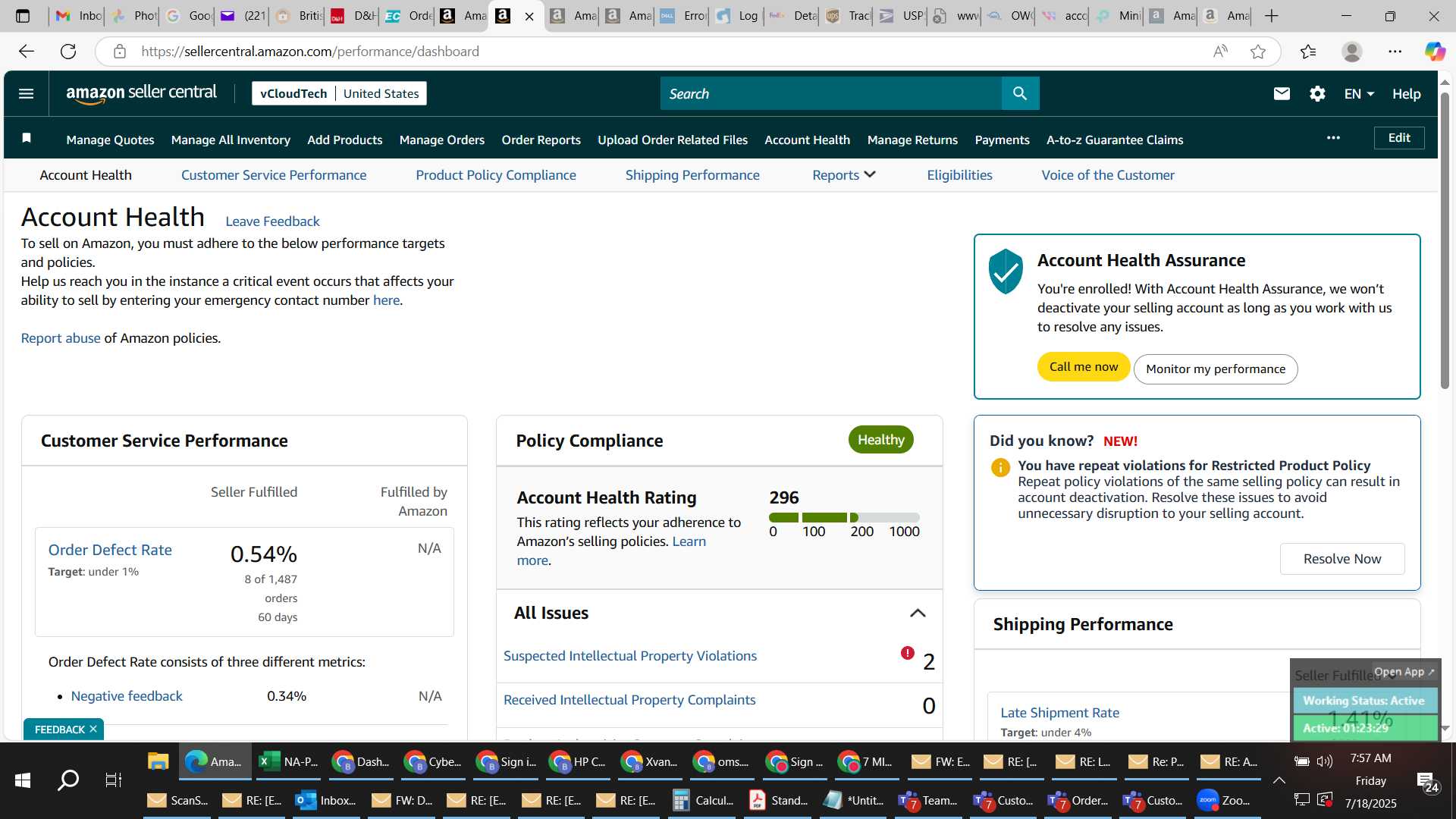Image resolution: width=1456 pixels, height=819 pixels.
Task: Click the browser back arrow
Action: [27, 51]
